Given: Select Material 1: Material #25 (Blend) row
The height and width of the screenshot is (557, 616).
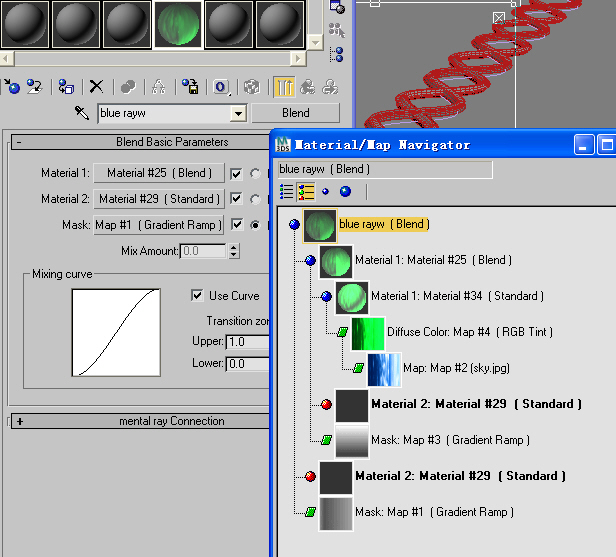Looking at the screenshot, I should [433, 260].
